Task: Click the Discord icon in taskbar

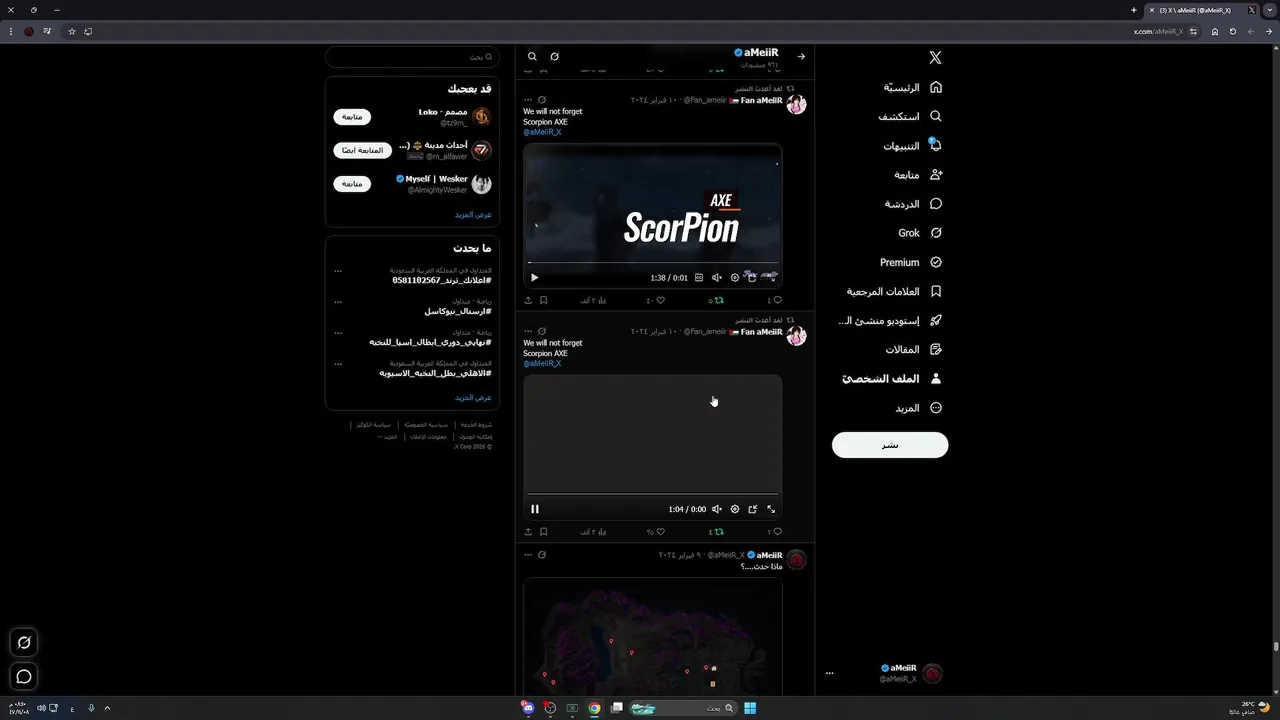Action: (x=527, y=708)
